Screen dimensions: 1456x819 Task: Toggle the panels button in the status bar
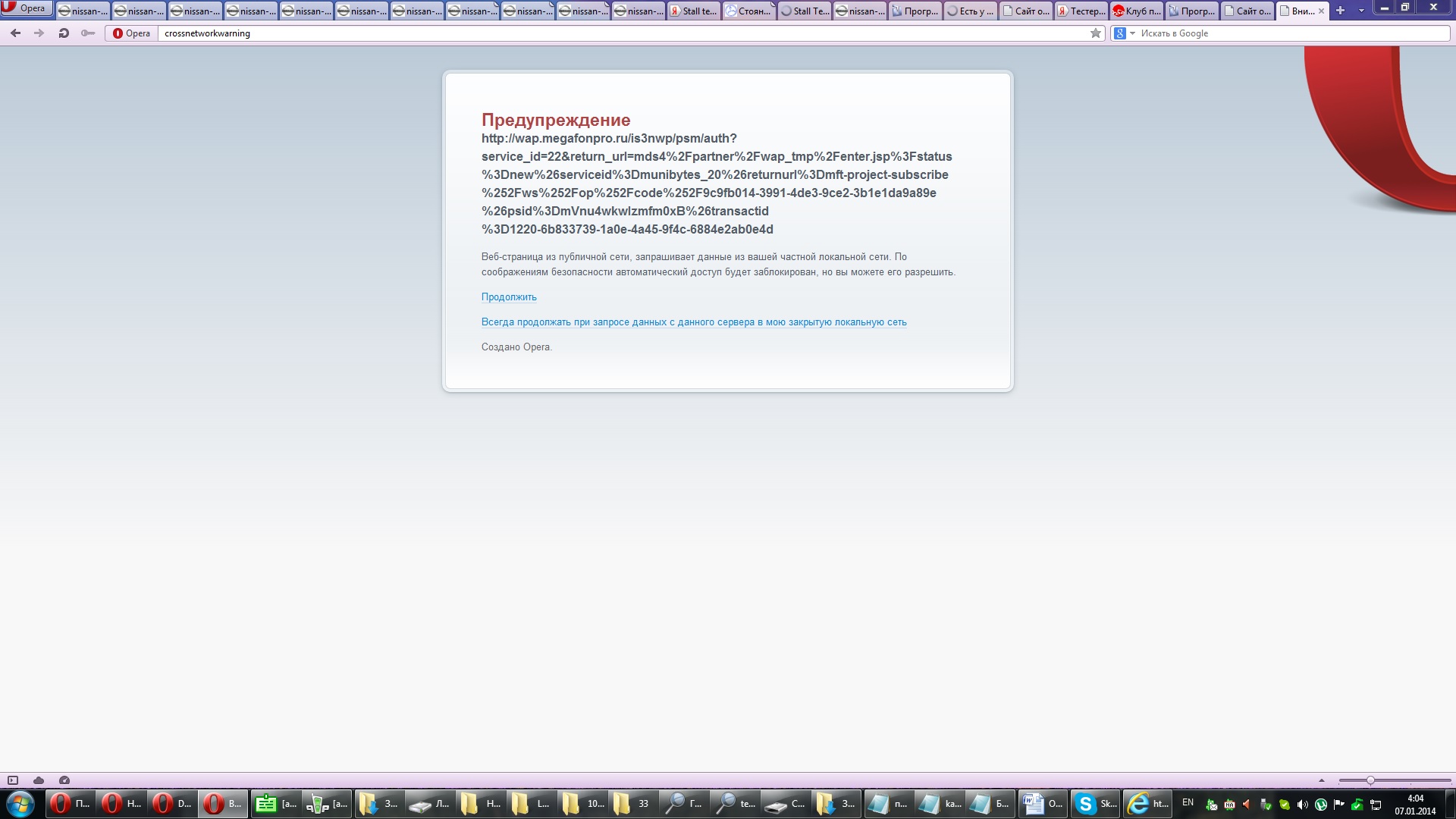click(13, 780)
